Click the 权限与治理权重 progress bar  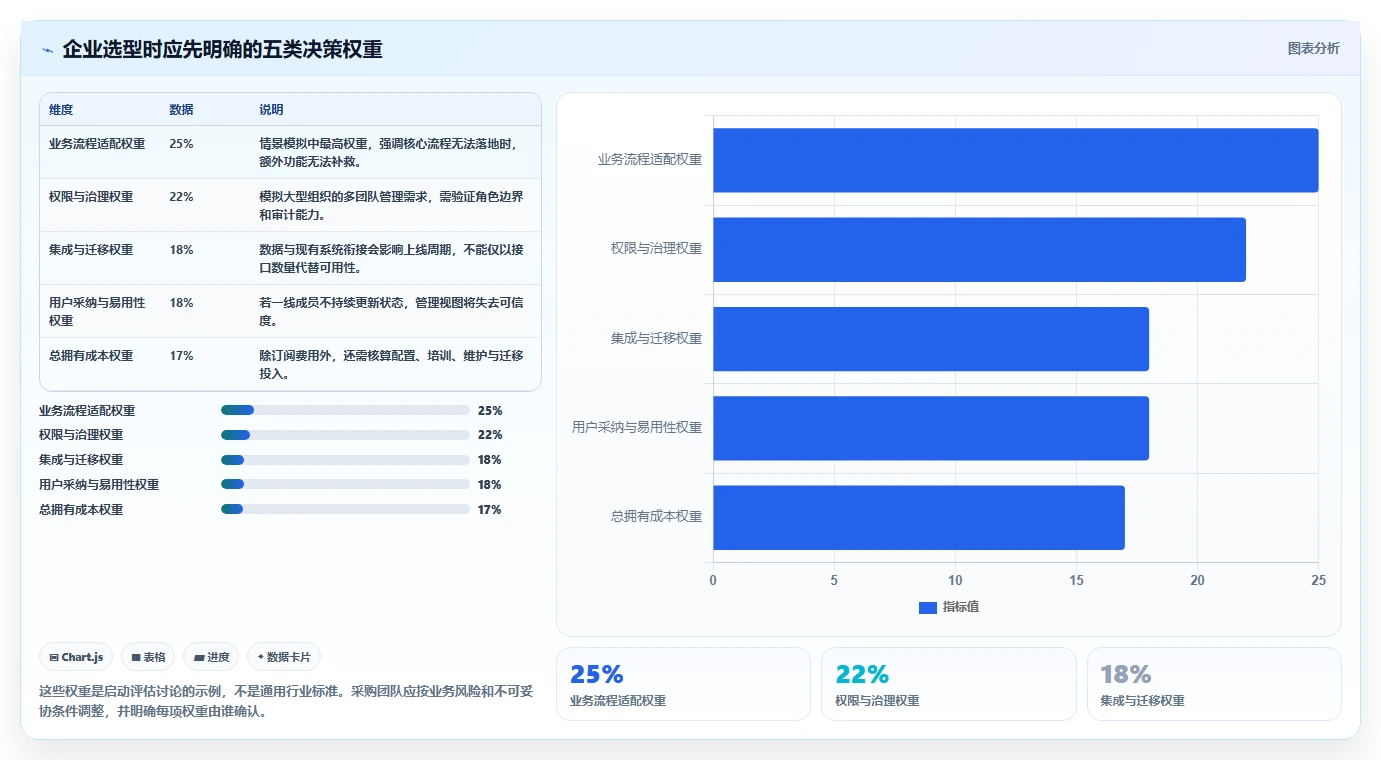(x=345, y=435)
